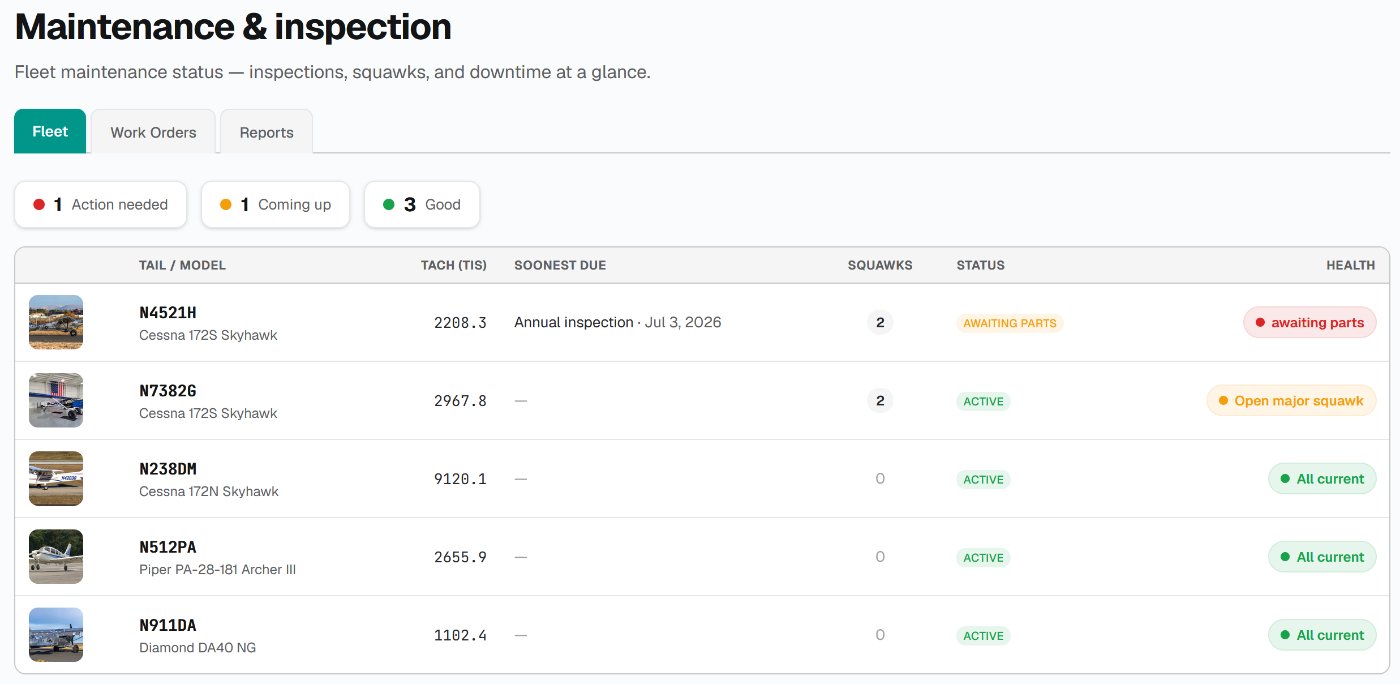Click the Active status tag for N911DA

984,635
